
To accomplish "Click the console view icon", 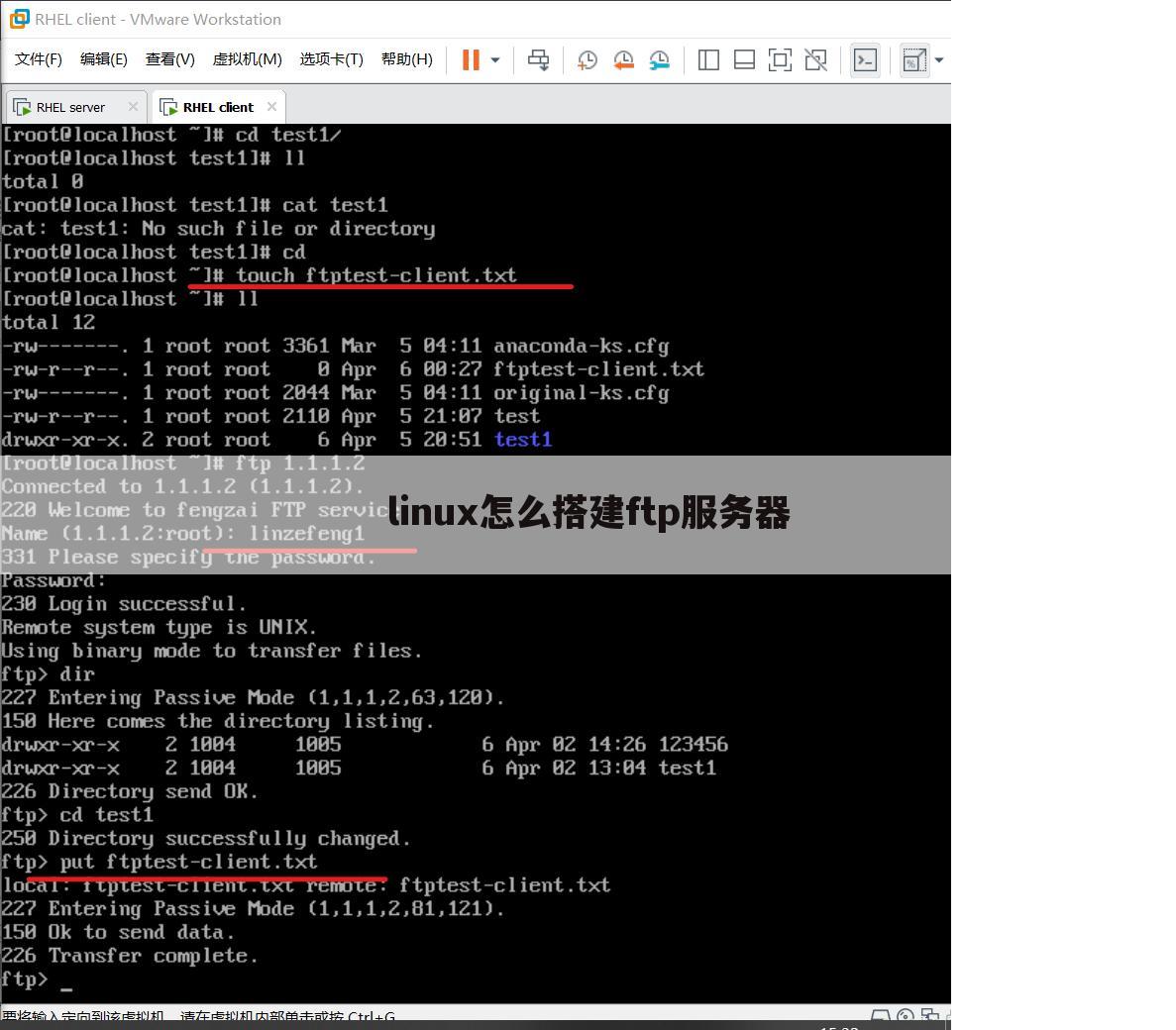I will coord(866,60).
